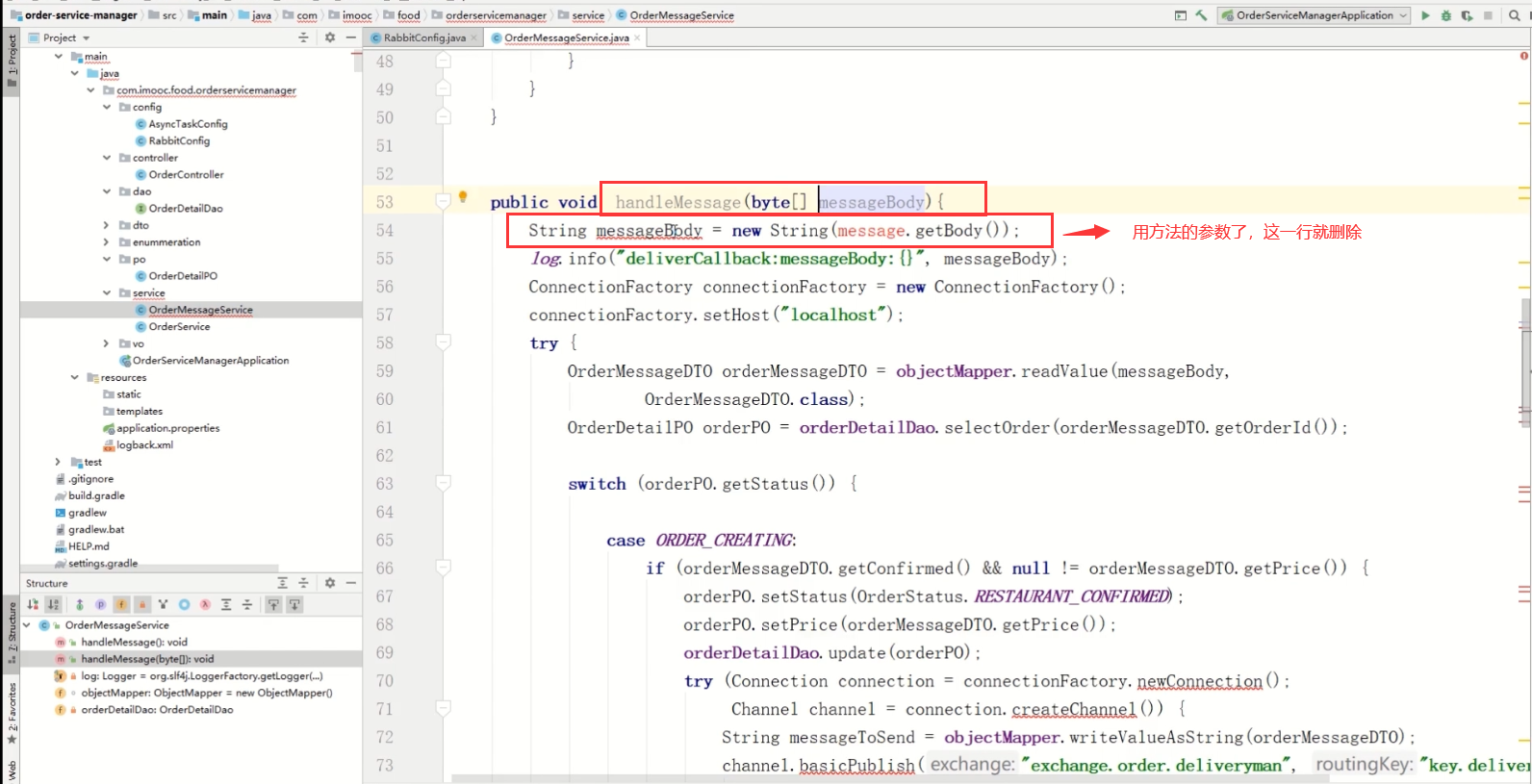Click the run anything window icon left of hammer
This screenshot has width=1532, height=784.
pyautogui.click(x=1181, y=15)
